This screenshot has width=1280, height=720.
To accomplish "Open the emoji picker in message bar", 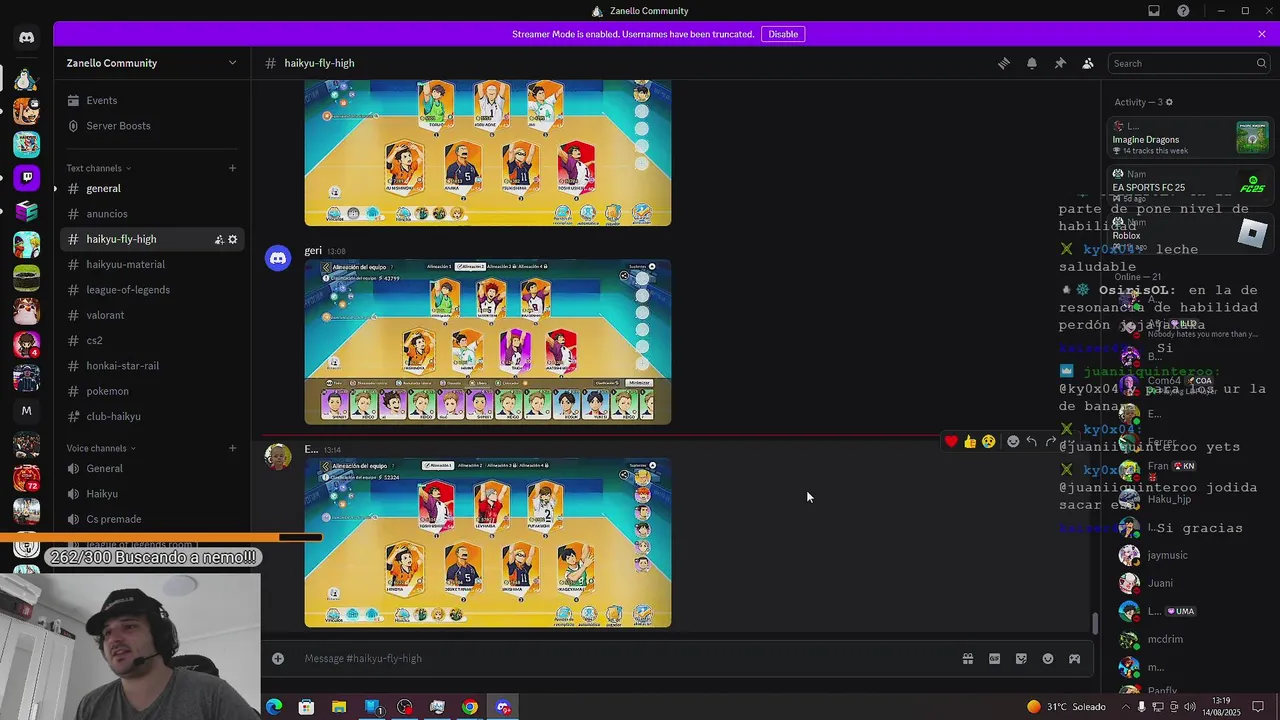I will tap(1048, 658).
